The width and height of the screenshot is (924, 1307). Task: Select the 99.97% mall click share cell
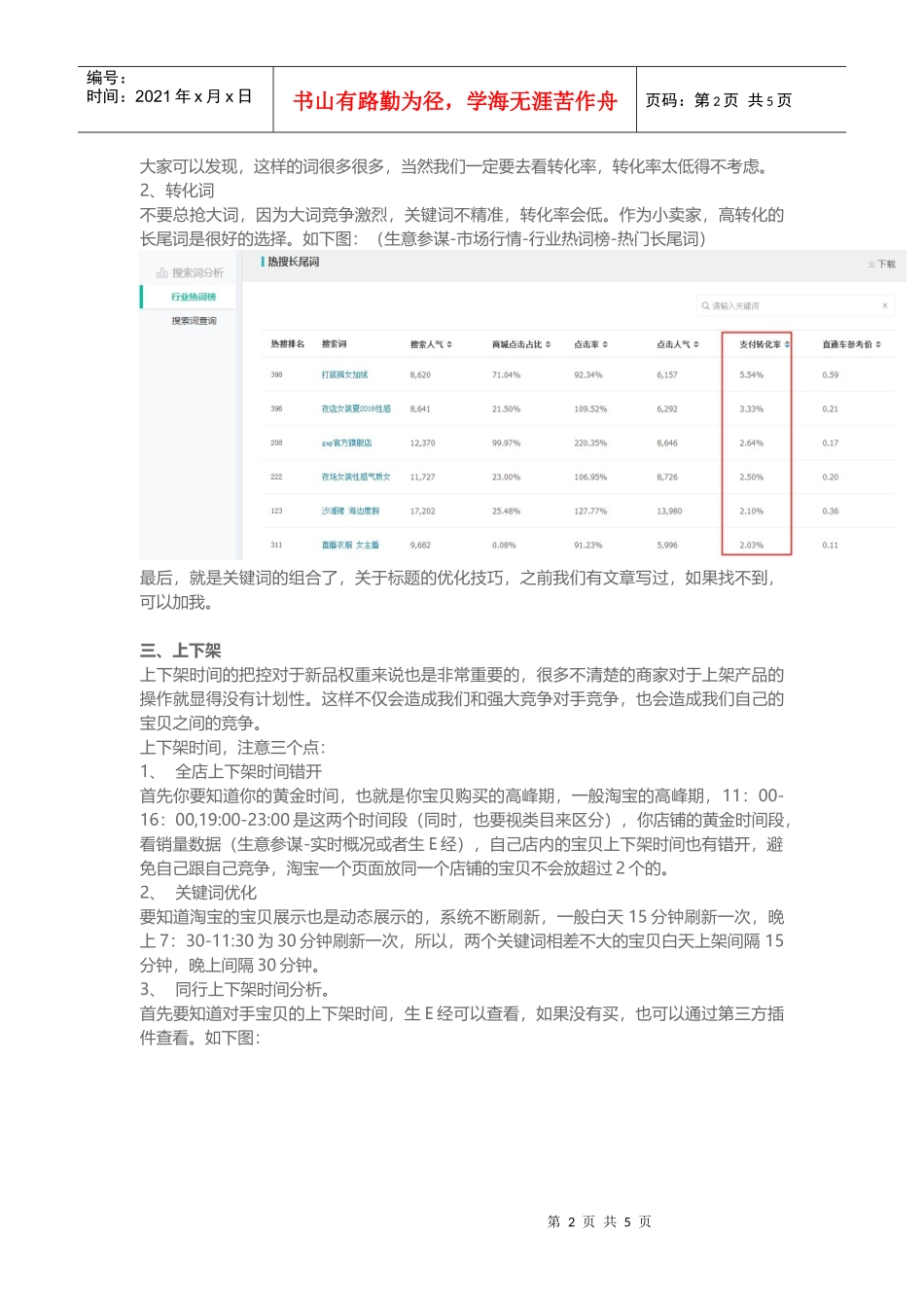pyautogui.click(x=506, y=442)
